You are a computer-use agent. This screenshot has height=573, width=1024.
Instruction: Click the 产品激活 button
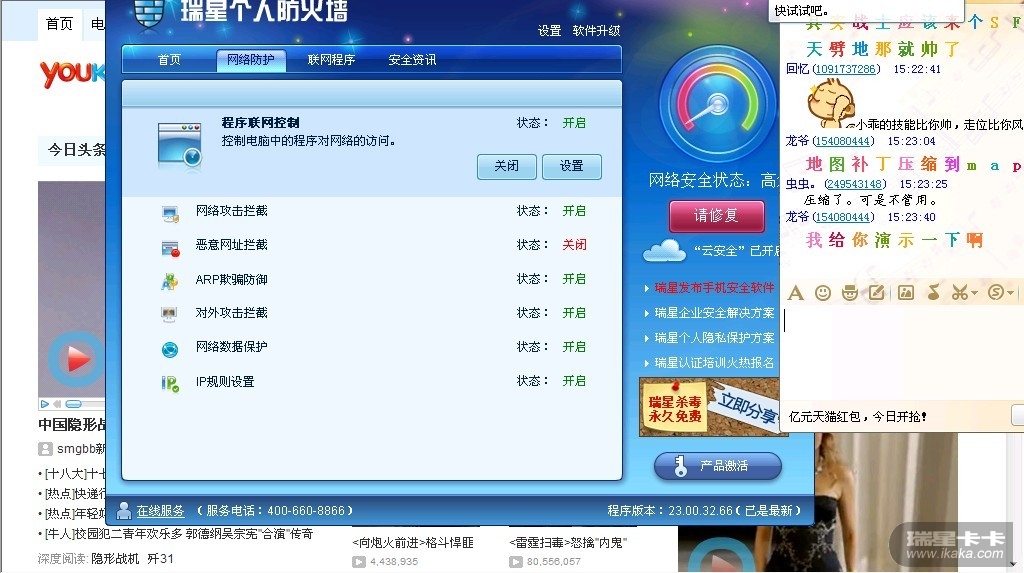718,466
